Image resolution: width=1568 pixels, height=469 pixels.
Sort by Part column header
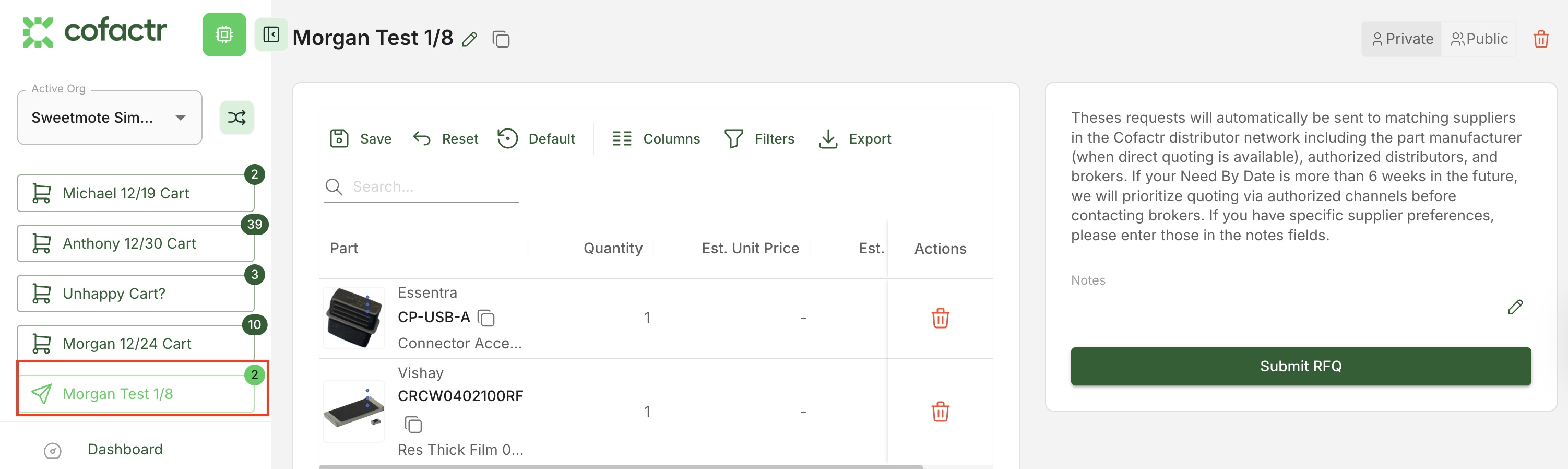coord(344,249)
